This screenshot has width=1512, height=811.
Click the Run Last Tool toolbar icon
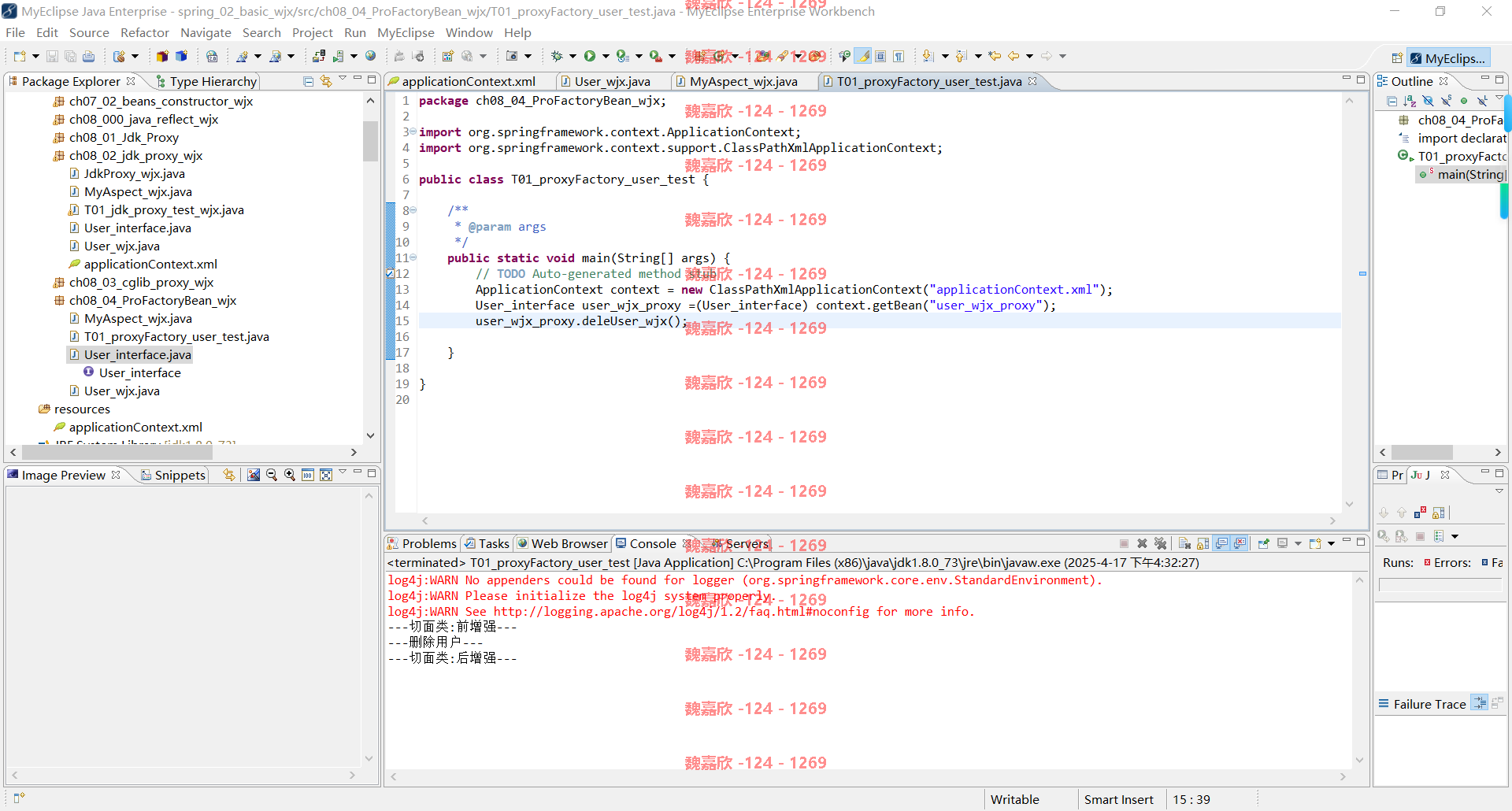coord(655,56)
